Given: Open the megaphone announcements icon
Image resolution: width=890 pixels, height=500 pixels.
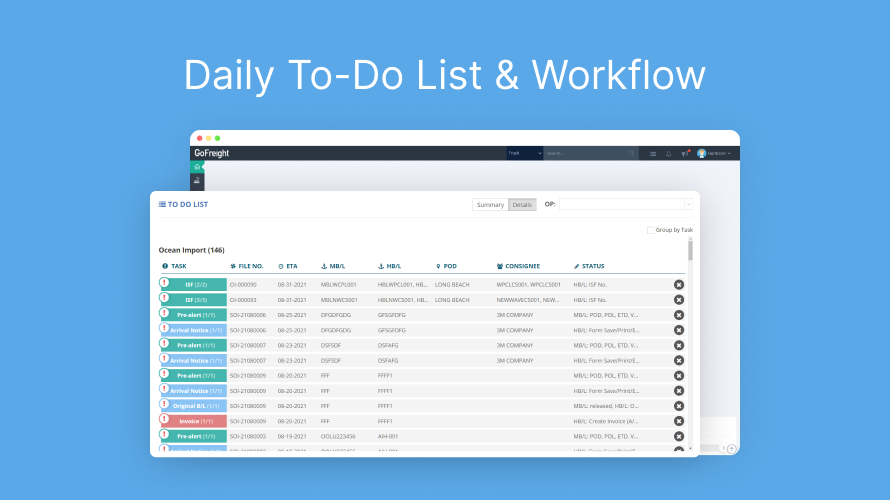Looking at the screenshot, I should pyautogui.click(x=685, y=154).
